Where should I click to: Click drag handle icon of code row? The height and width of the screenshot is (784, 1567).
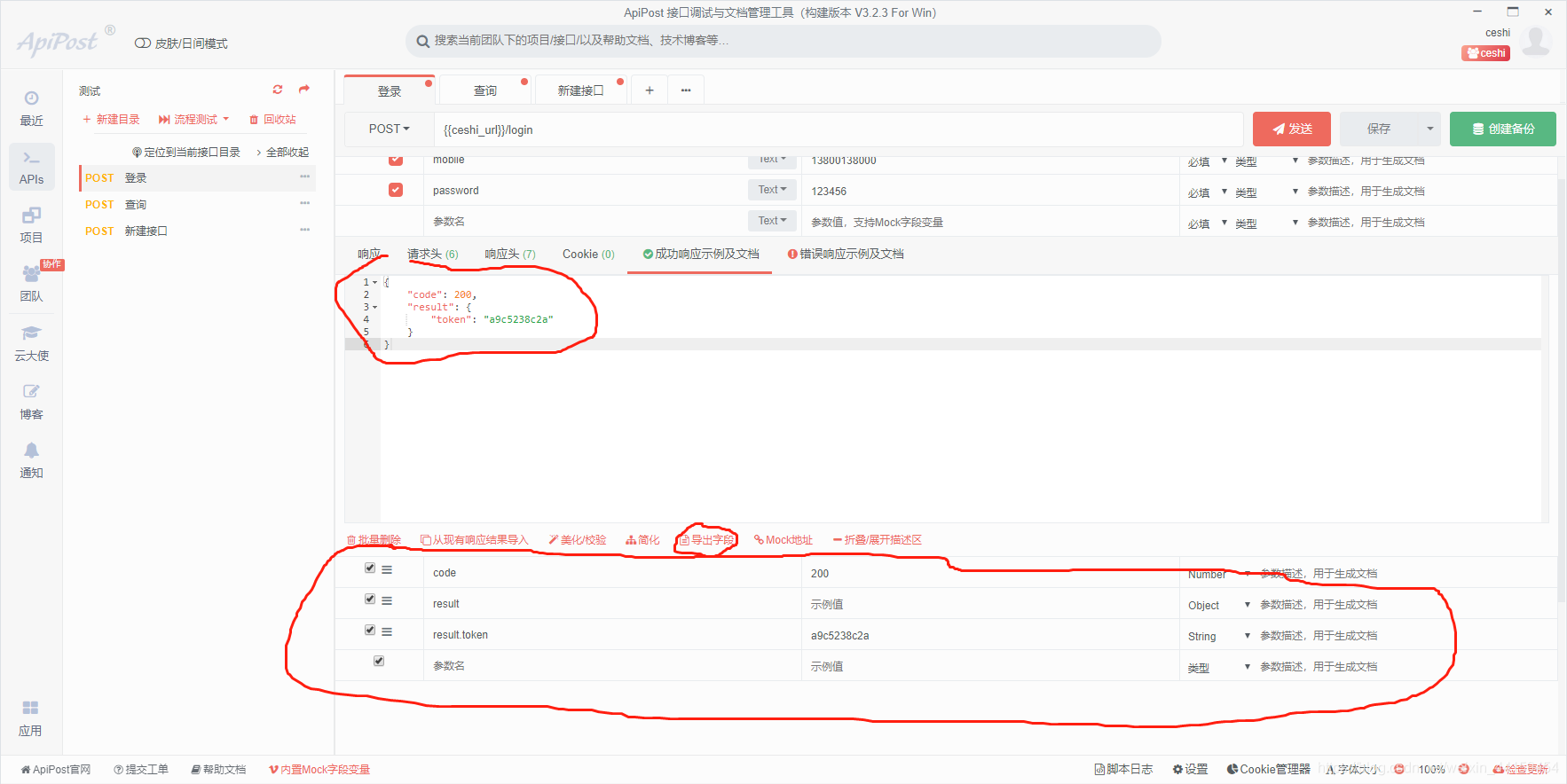coord(387,570)
